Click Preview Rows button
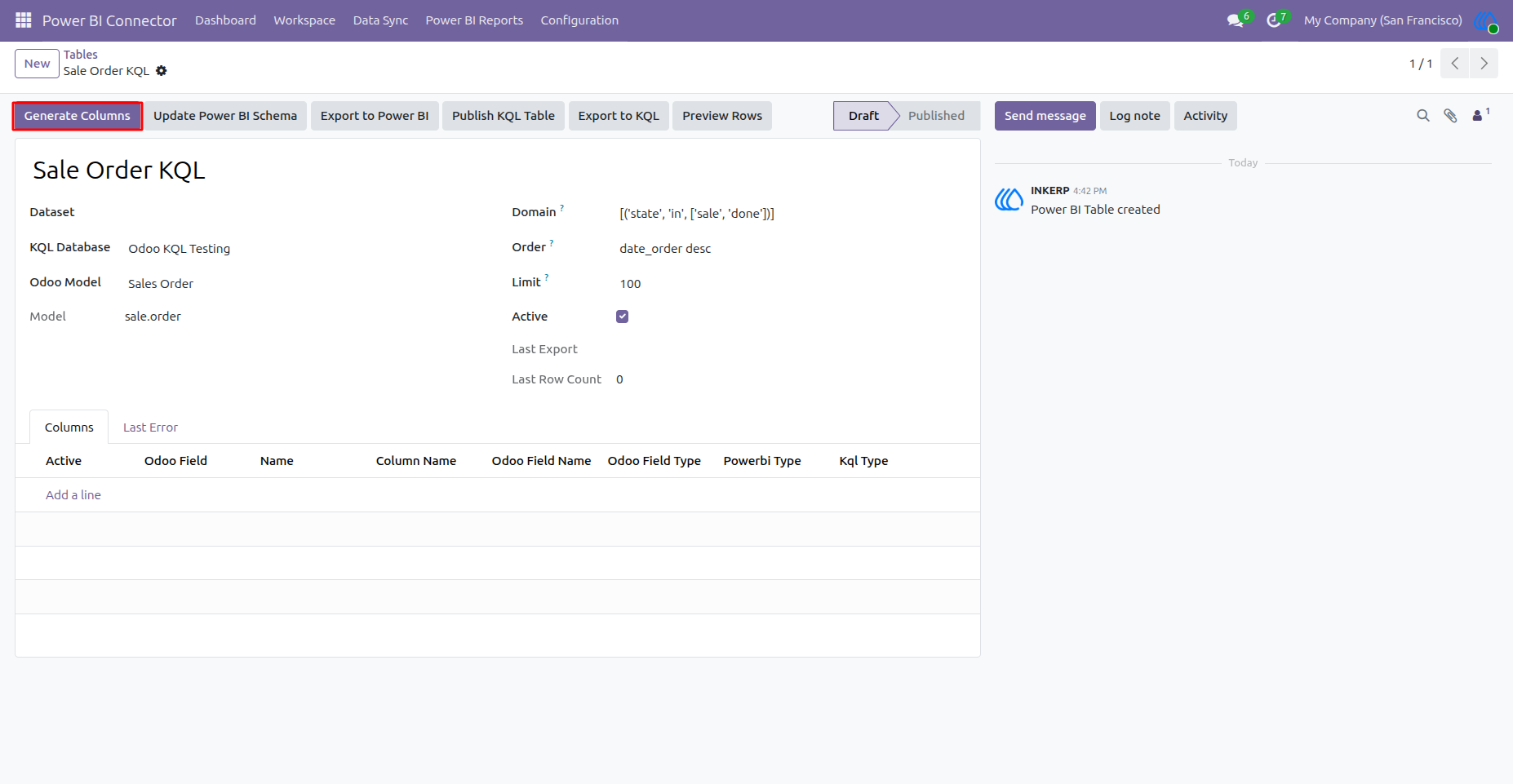1513x784 pixels. click(722, 116)
